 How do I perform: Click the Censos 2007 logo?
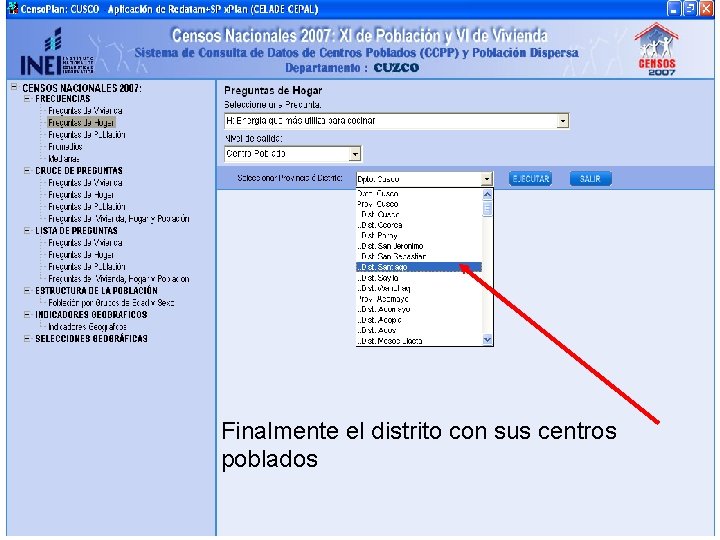pyautogui.click(x=657, y=50)
